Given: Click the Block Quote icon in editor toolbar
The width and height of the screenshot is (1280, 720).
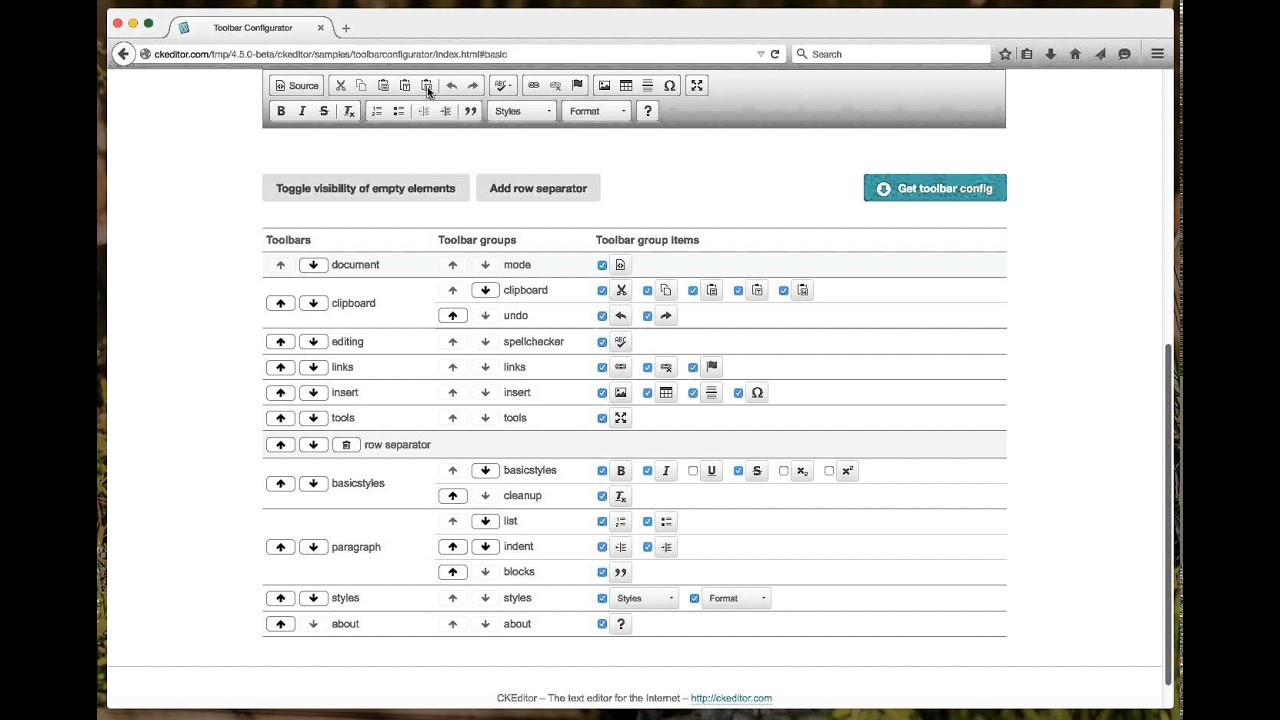Looking at the screenshot, I should pos(470,111).
